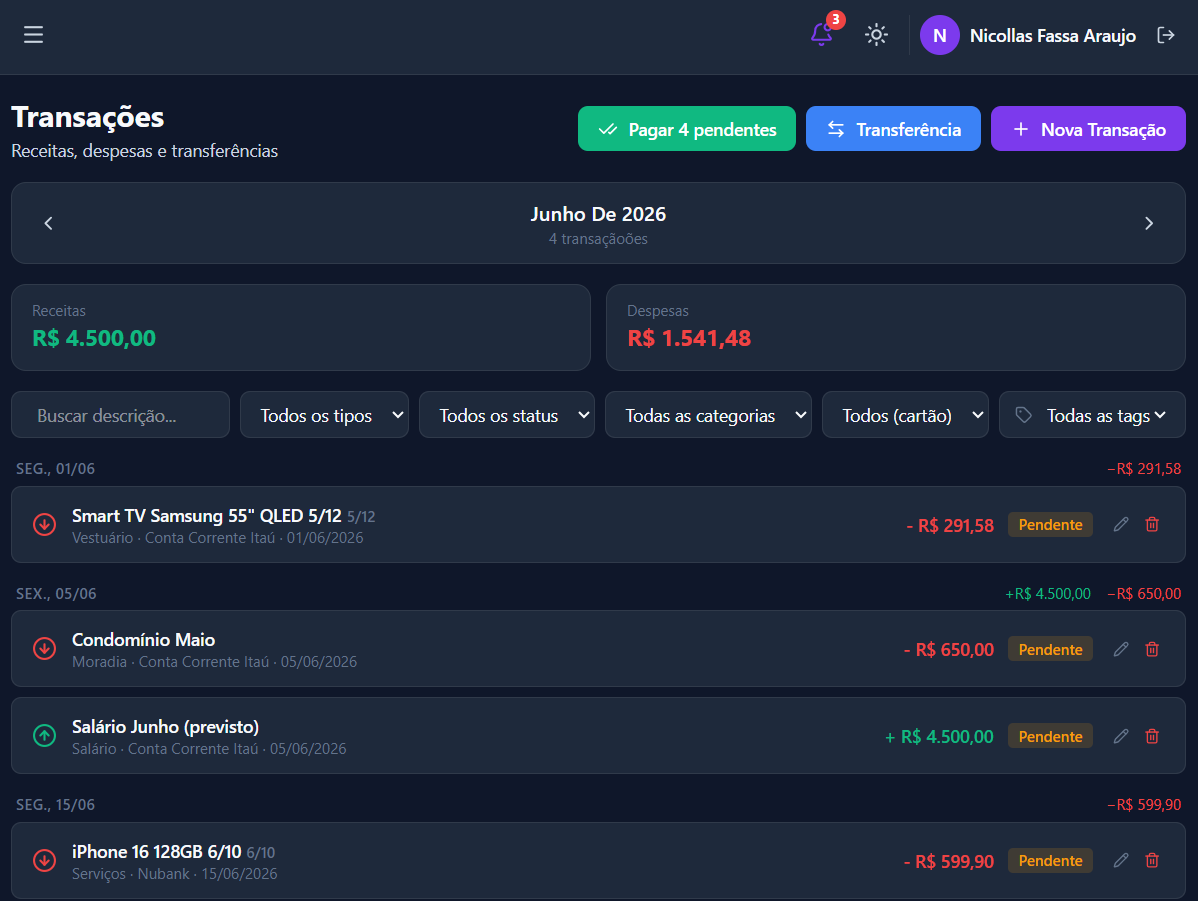
Task: Go to next month arrow
Action: (1148, 223)
